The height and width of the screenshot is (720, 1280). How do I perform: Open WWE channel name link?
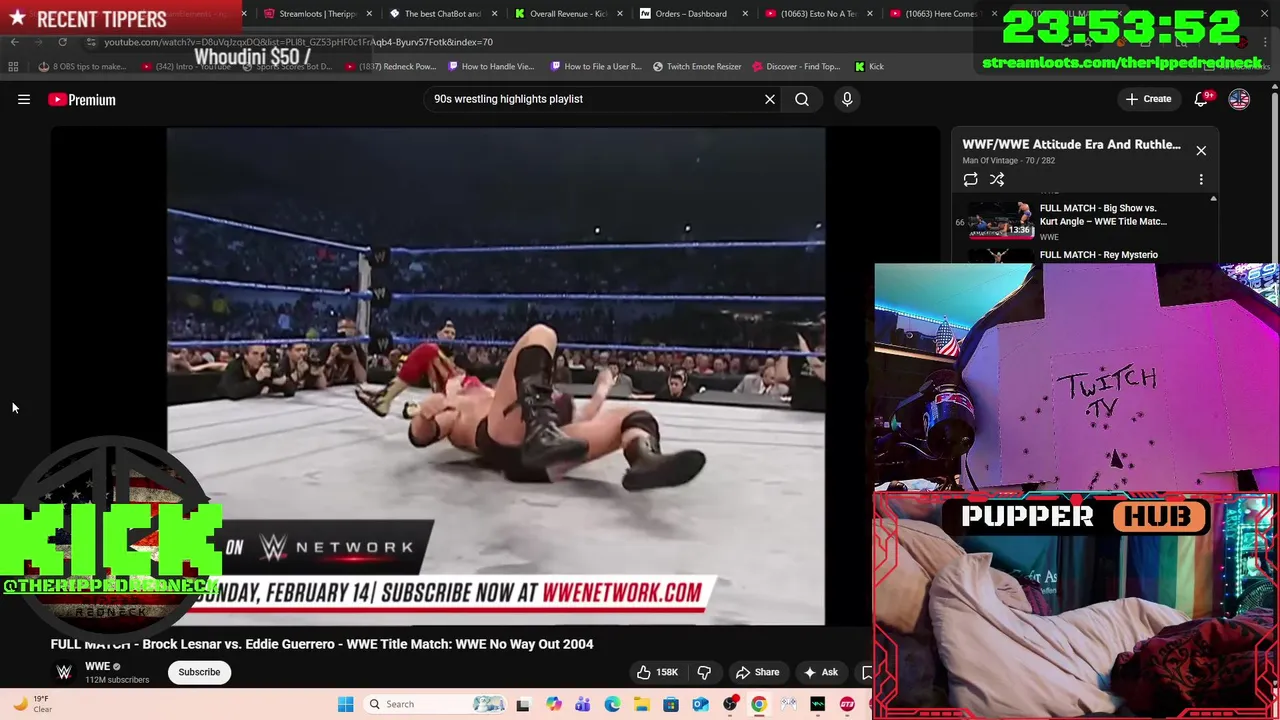point(97,666)
